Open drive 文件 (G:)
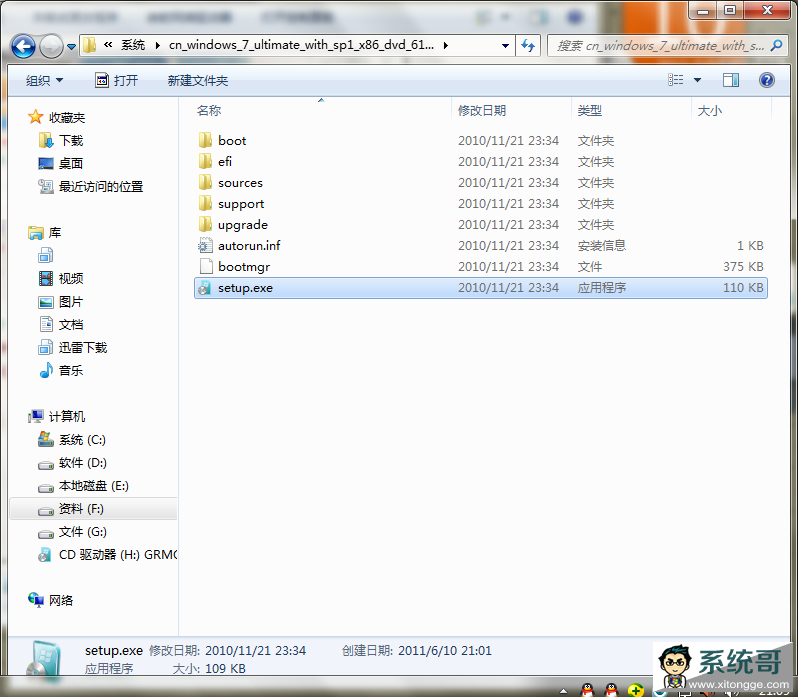The height and width of the screenshot is (697, 798). click(x=82, y=532)
